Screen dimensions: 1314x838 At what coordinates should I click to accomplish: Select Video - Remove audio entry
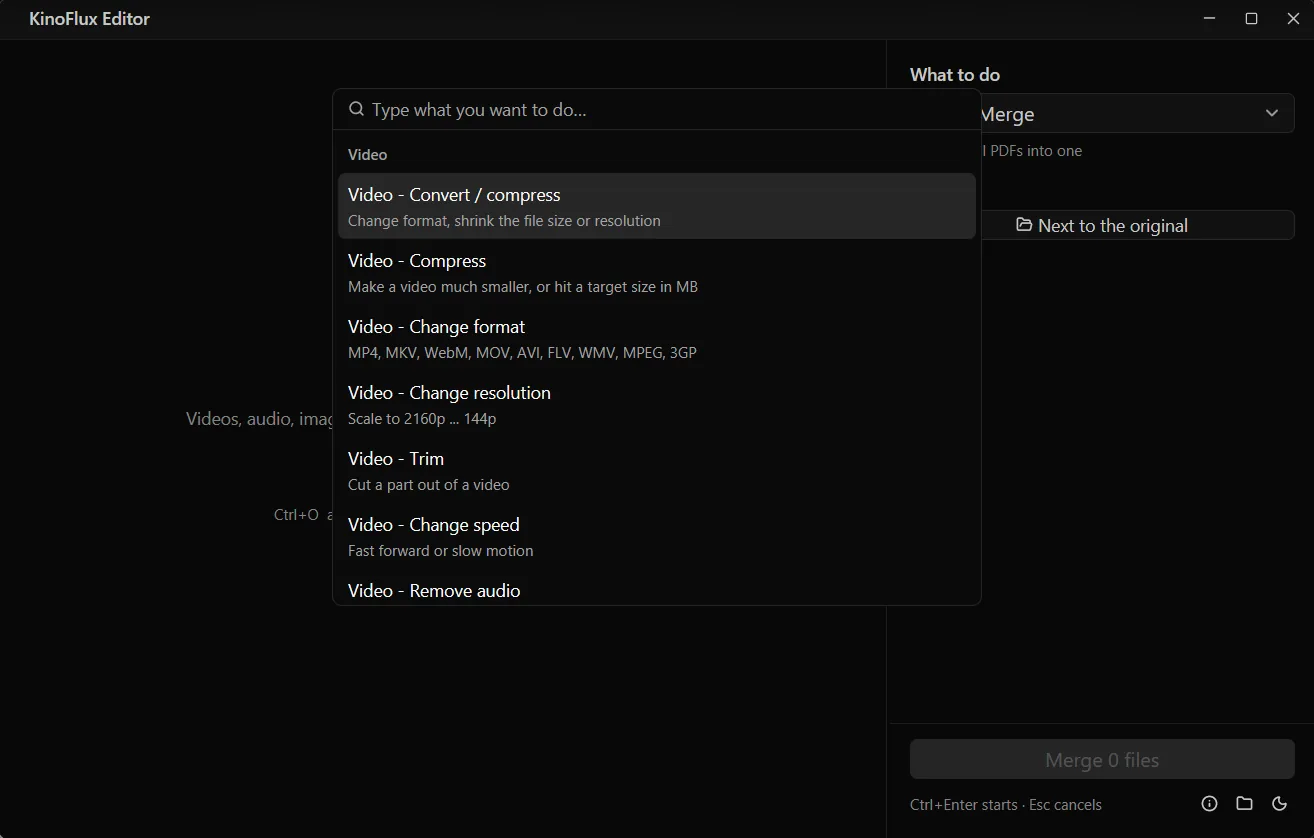pyautogui.click(x=656, y=588)
